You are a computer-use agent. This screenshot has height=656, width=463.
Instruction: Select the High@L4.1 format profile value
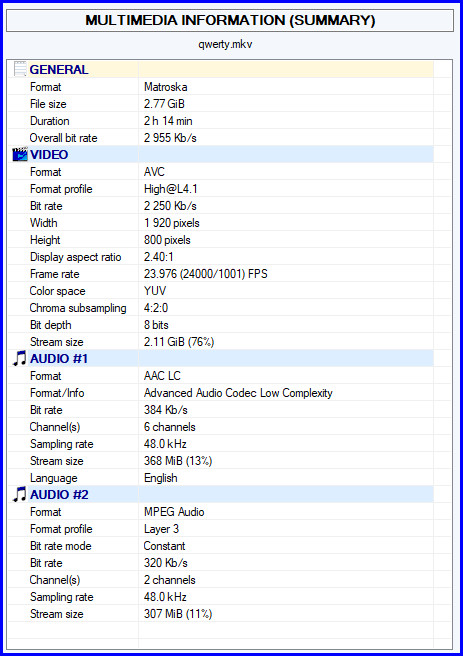point(171,189)
